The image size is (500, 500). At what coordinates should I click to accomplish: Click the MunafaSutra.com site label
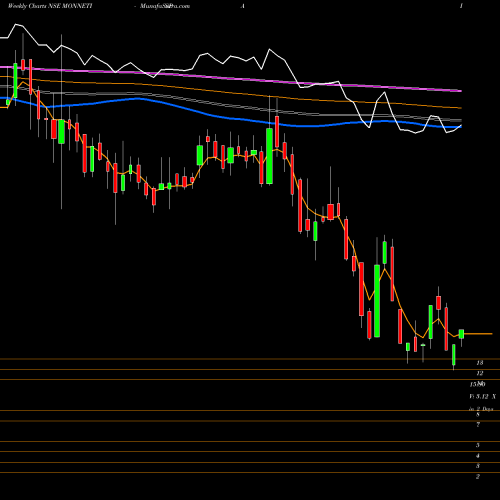165,6
